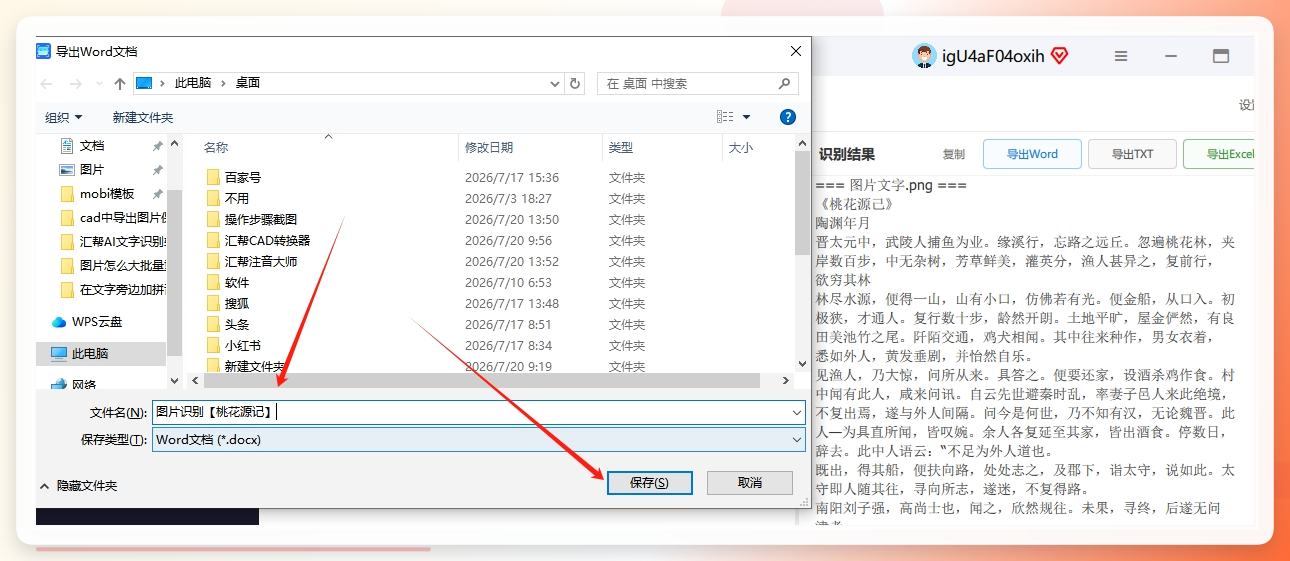Click the address bar refresh icon

click(x=574, y=83)
